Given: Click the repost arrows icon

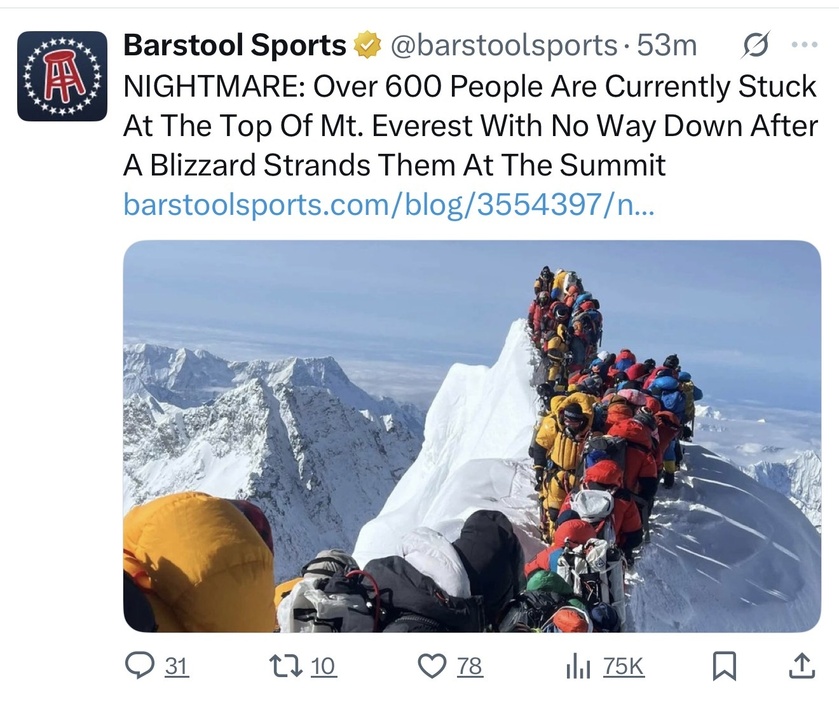Looking at the screenshot, I should pyautogui.click(x=285, y=666).
